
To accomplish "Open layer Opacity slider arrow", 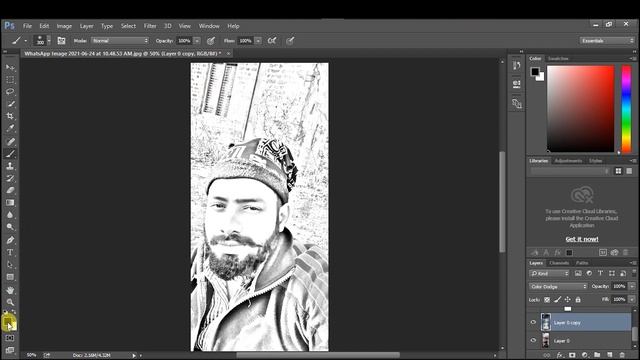I will point(632,287).
